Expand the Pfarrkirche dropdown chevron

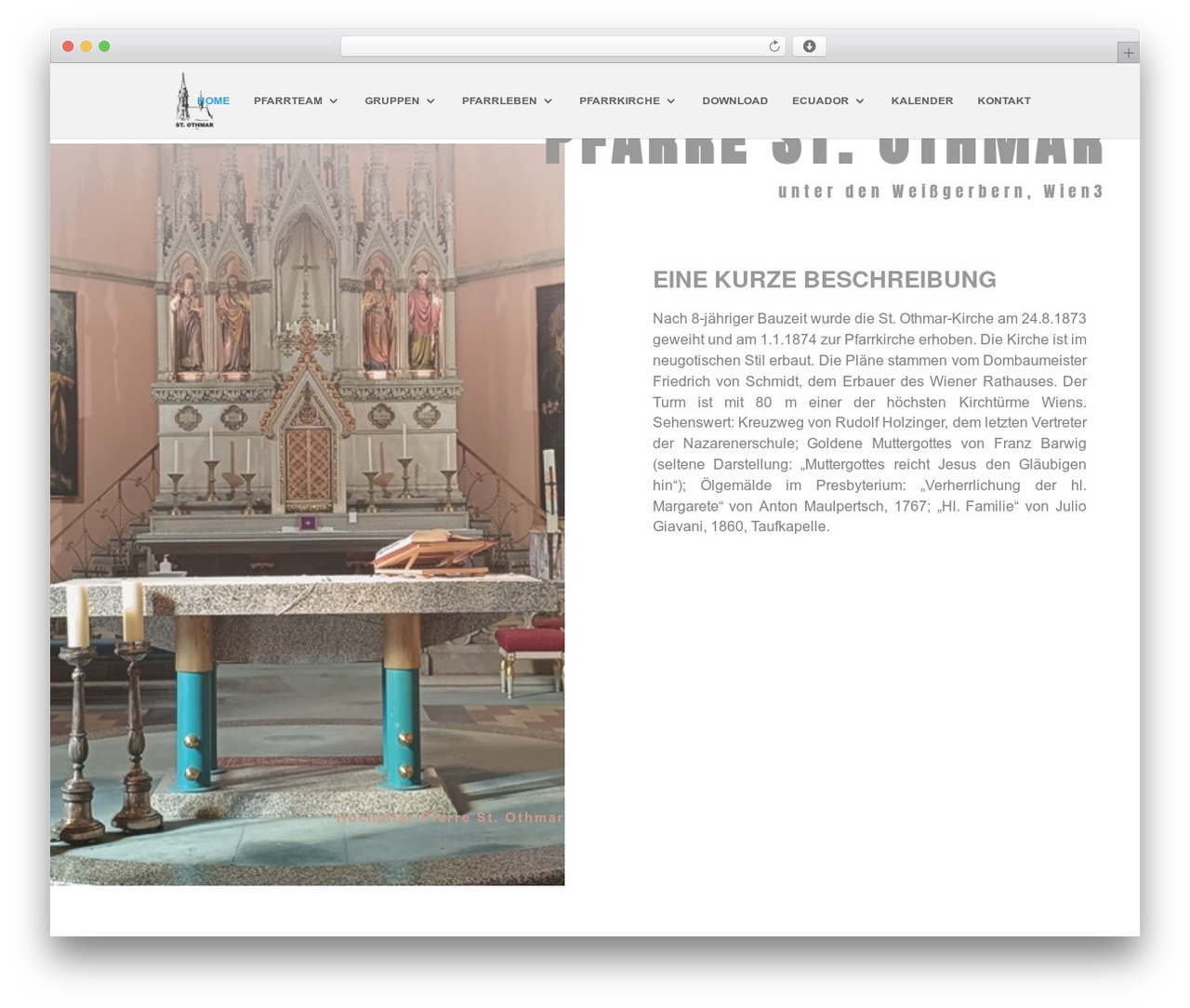pos(671,101)
